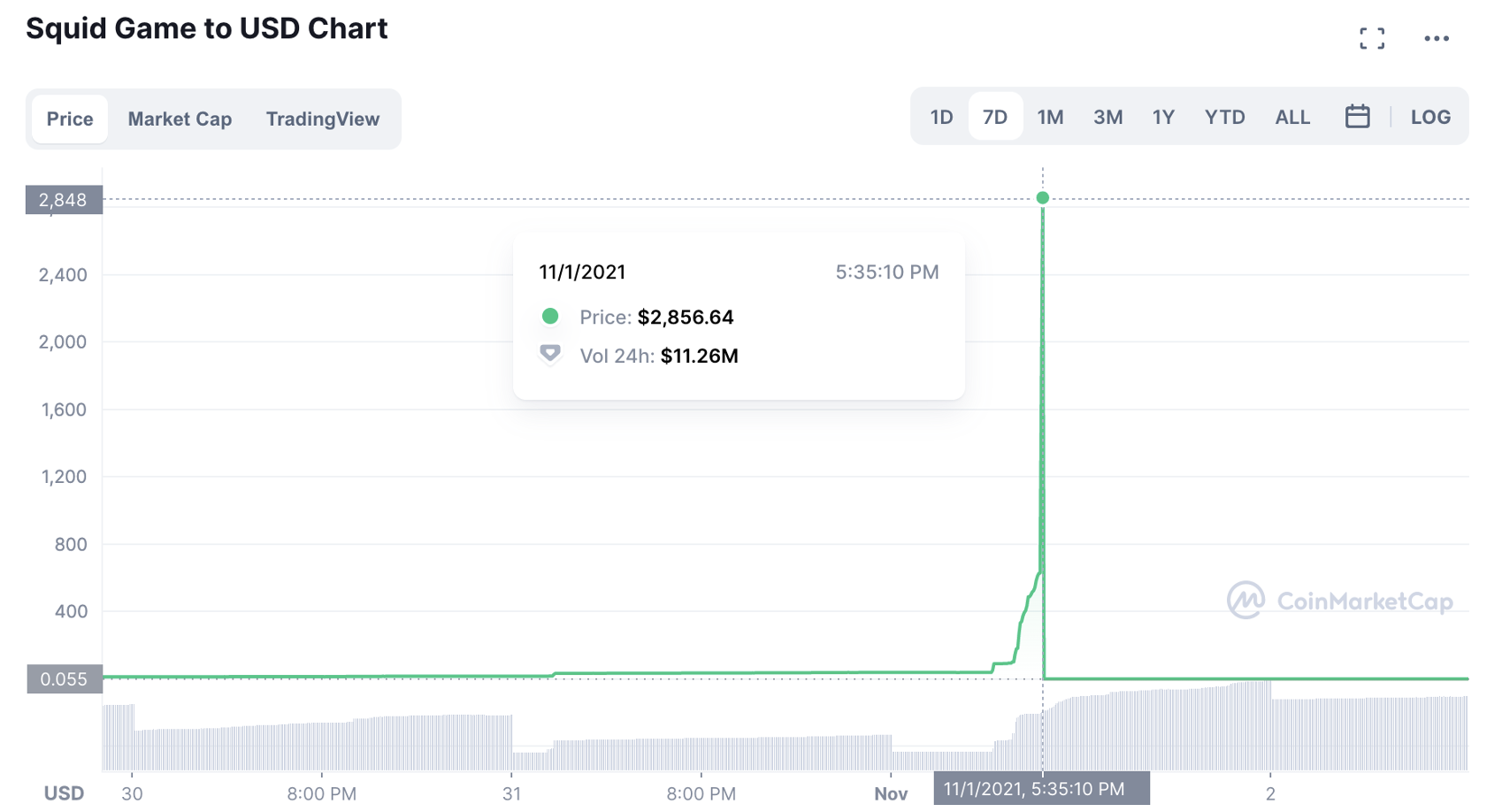
Task: Open the three-dot more options menu
Action: [x=1437, y=38]
